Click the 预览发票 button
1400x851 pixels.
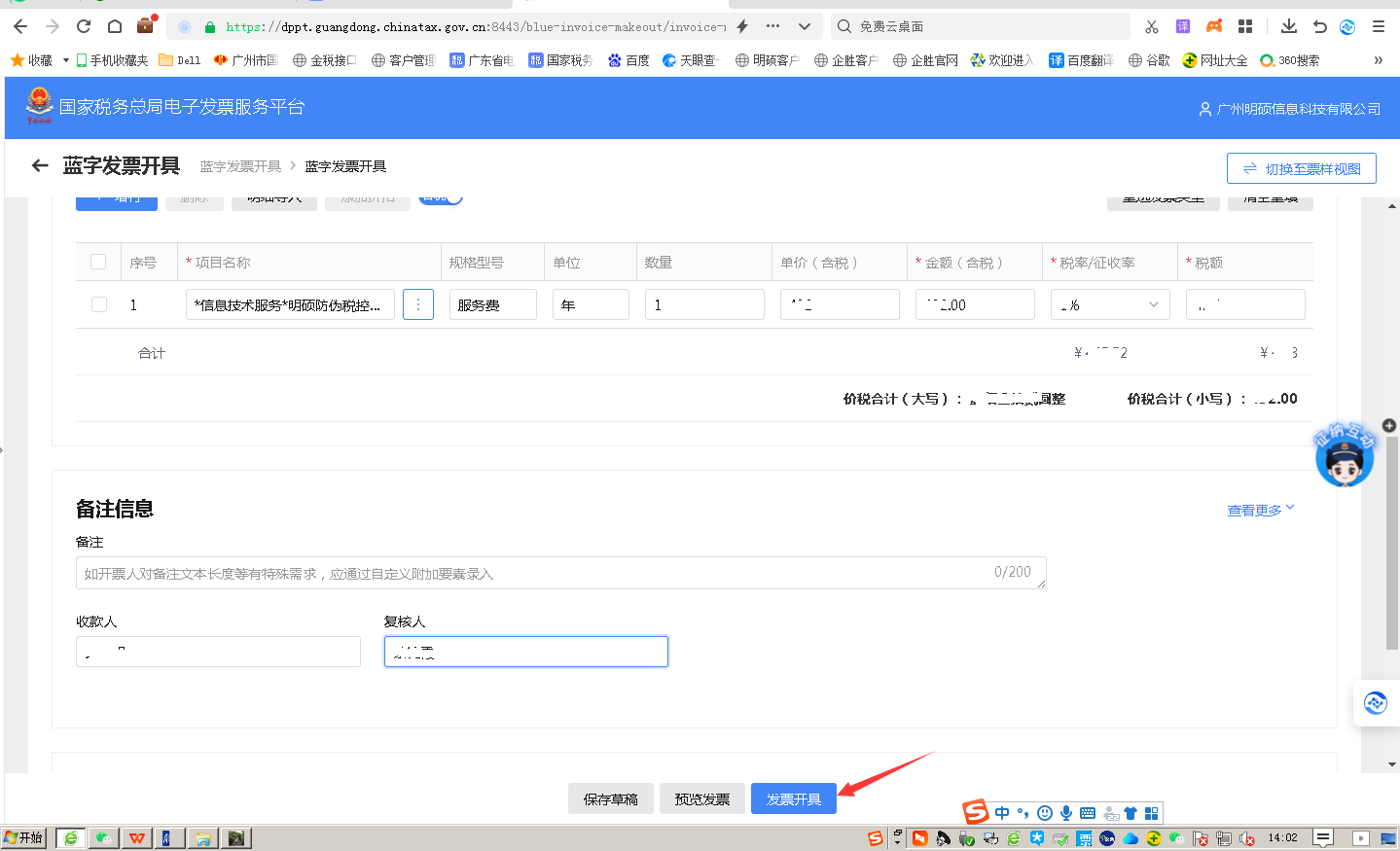click(701, 798)
